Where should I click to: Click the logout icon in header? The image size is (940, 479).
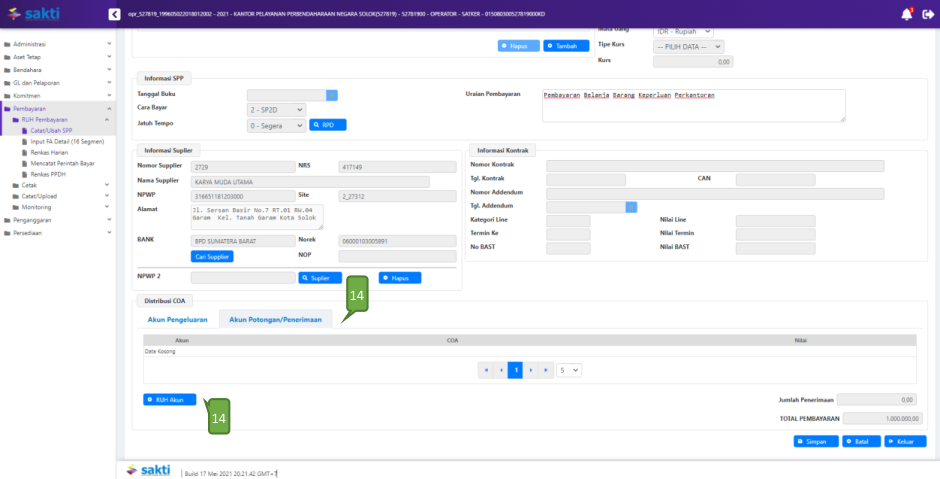927,14
